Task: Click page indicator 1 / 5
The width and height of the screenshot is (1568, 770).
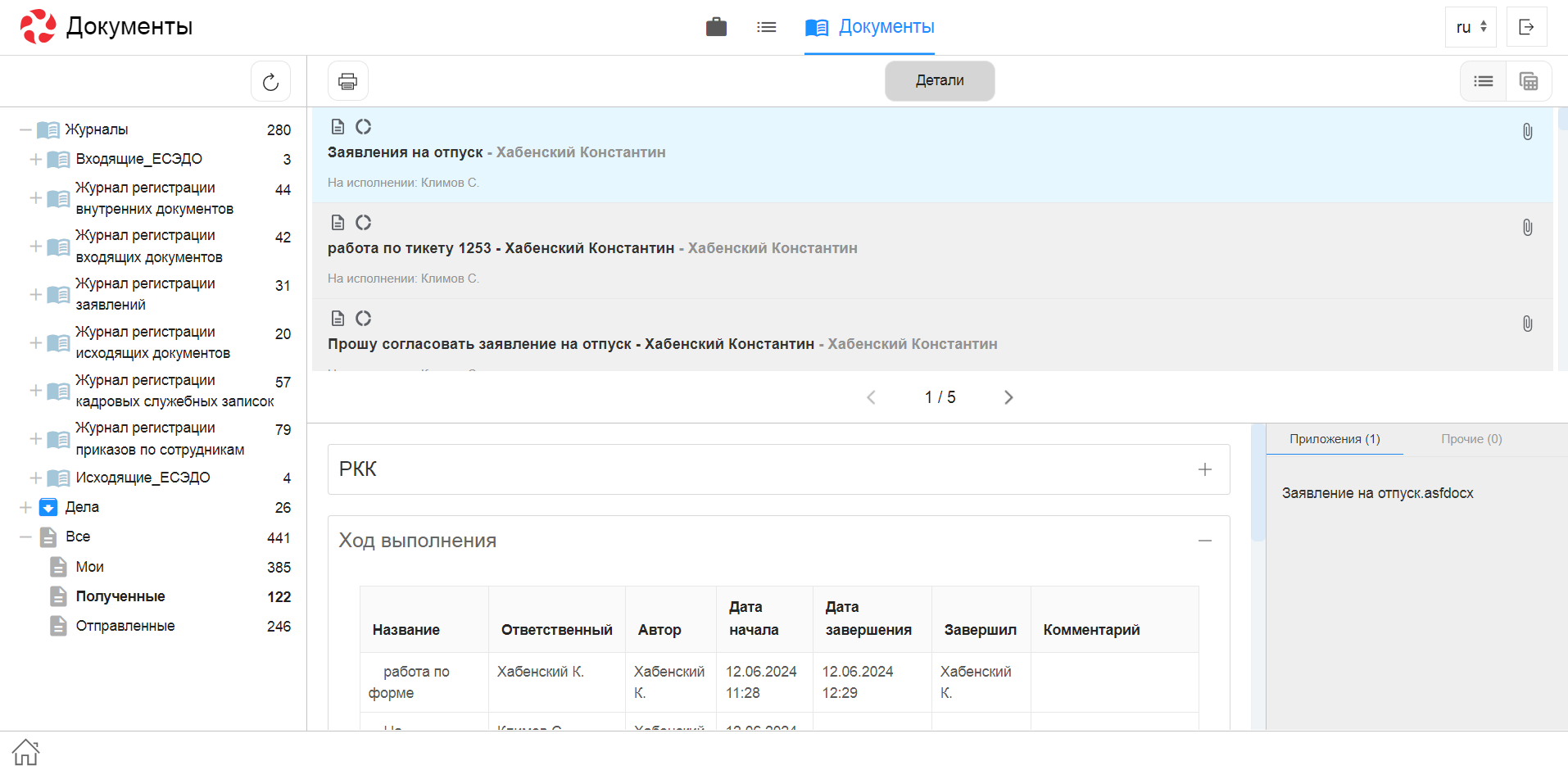Action: (x=940, y=397)
